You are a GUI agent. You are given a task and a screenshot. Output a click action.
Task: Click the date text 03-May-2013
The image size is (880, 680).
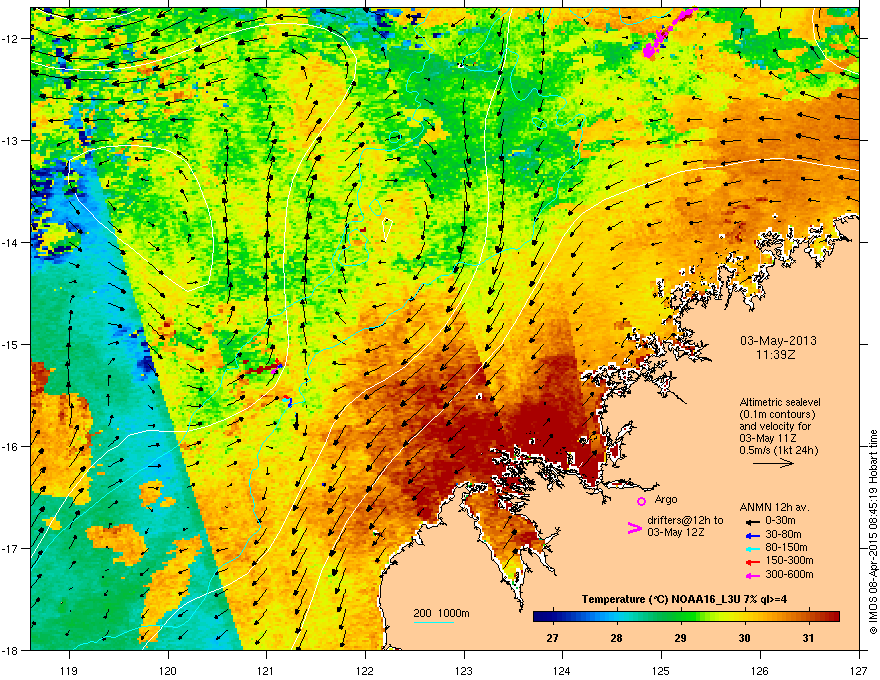pyautogui.click(x=778, y=341)
